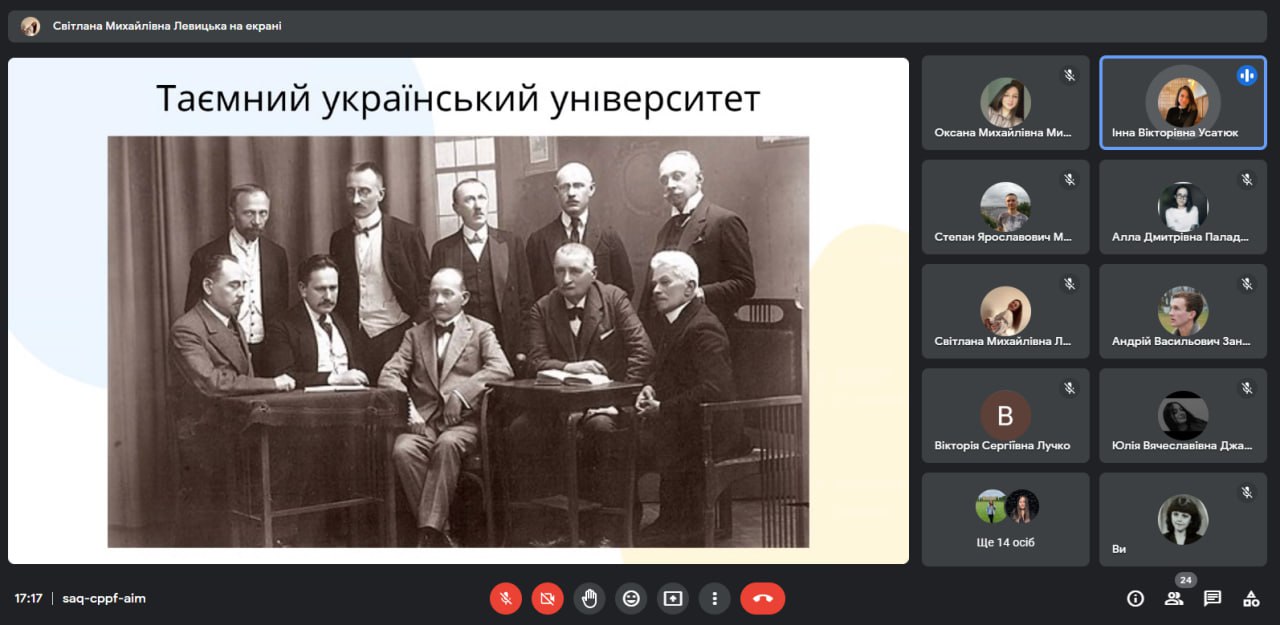Image resolution: width=1280 pixels, height=625 pixels.
Task: Show the people list with 24 participants
Action: 1174,598
